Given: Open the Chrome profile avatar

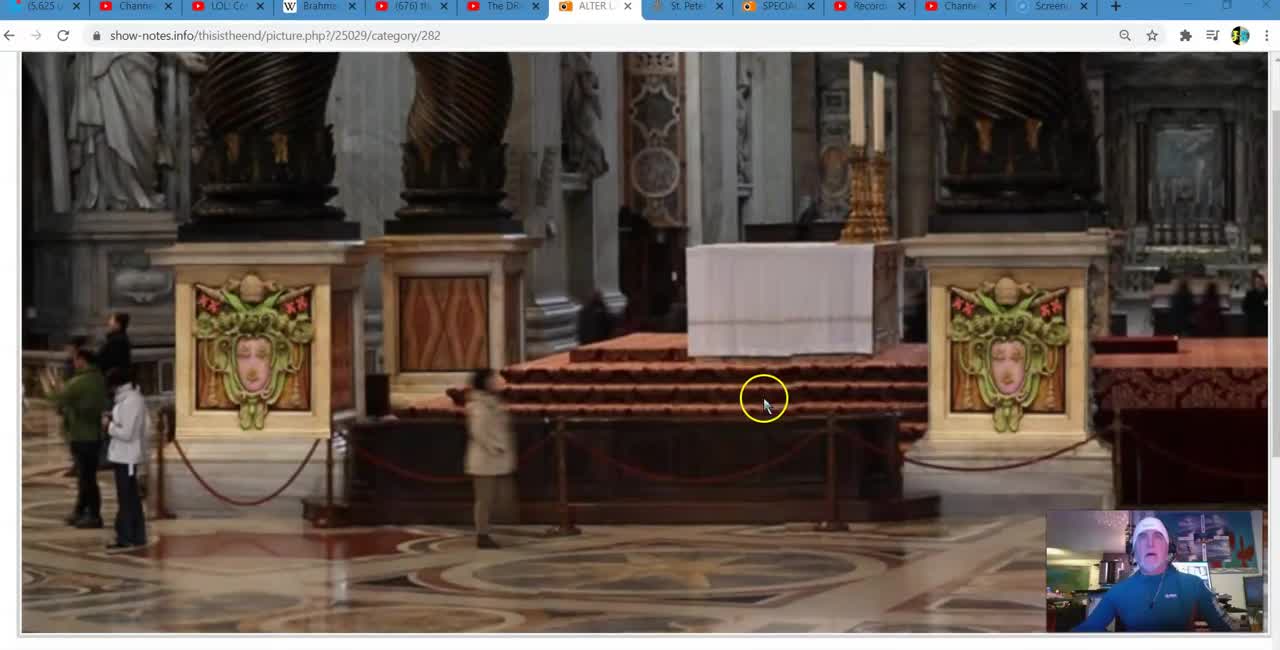Looking at the screenshot, I should click(x=1240, y=35).
